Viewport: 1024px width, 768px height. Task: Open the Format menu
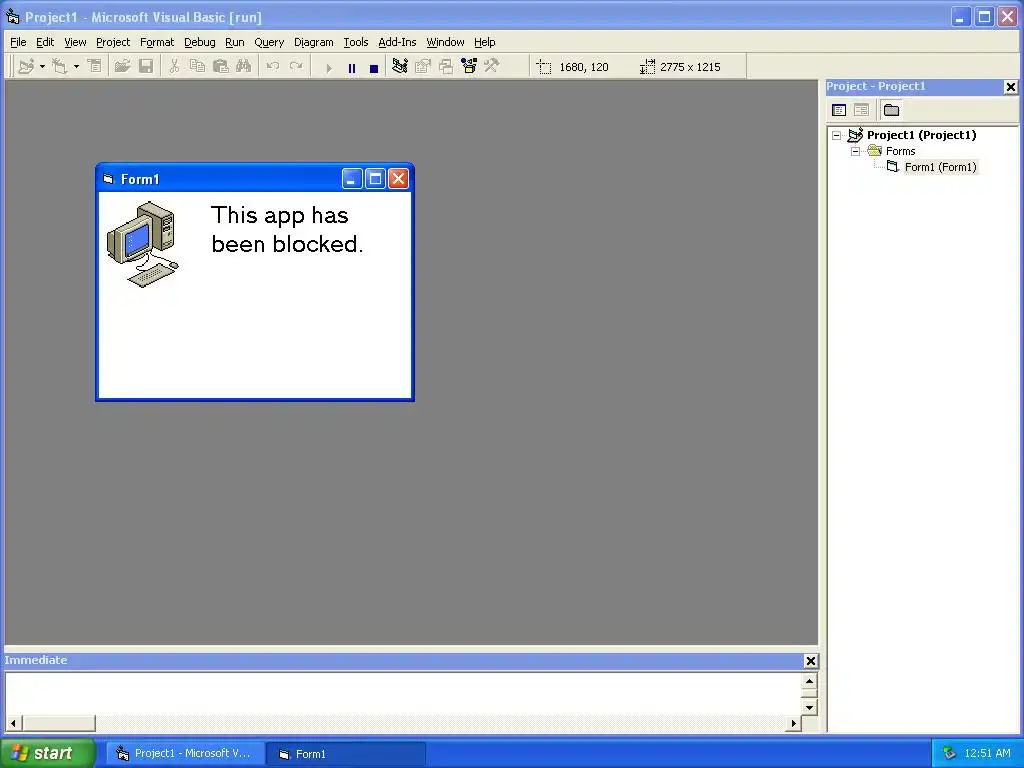click(x=157, y=42)
